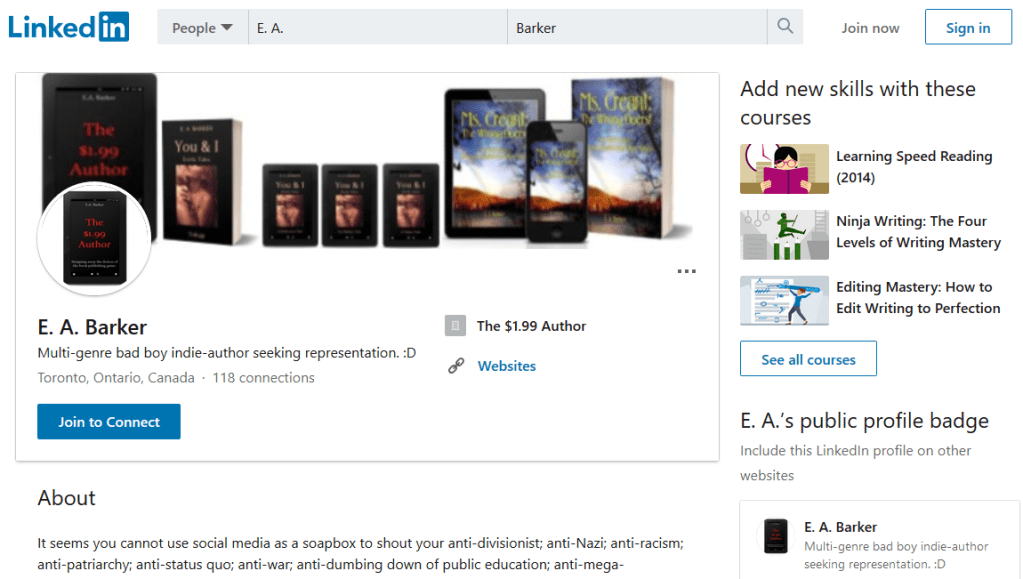This screenshot has width=1023, height=579.
Task: Open the three-dot more options menu
Action: pos(686,271)
